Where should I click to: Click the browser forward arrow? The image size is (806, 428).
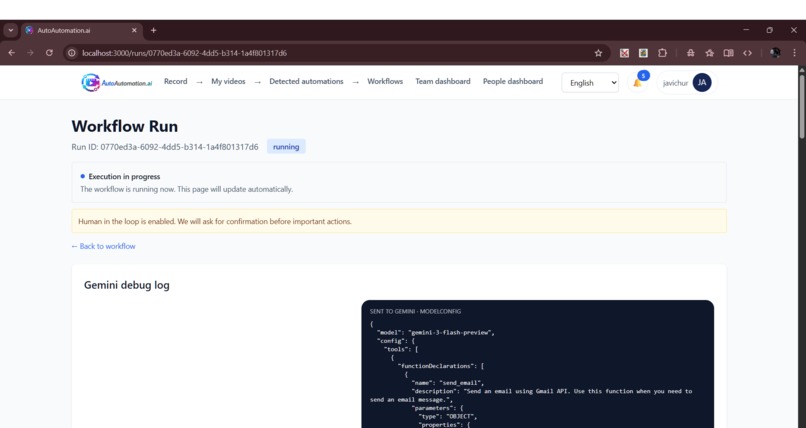pos(30,53)
